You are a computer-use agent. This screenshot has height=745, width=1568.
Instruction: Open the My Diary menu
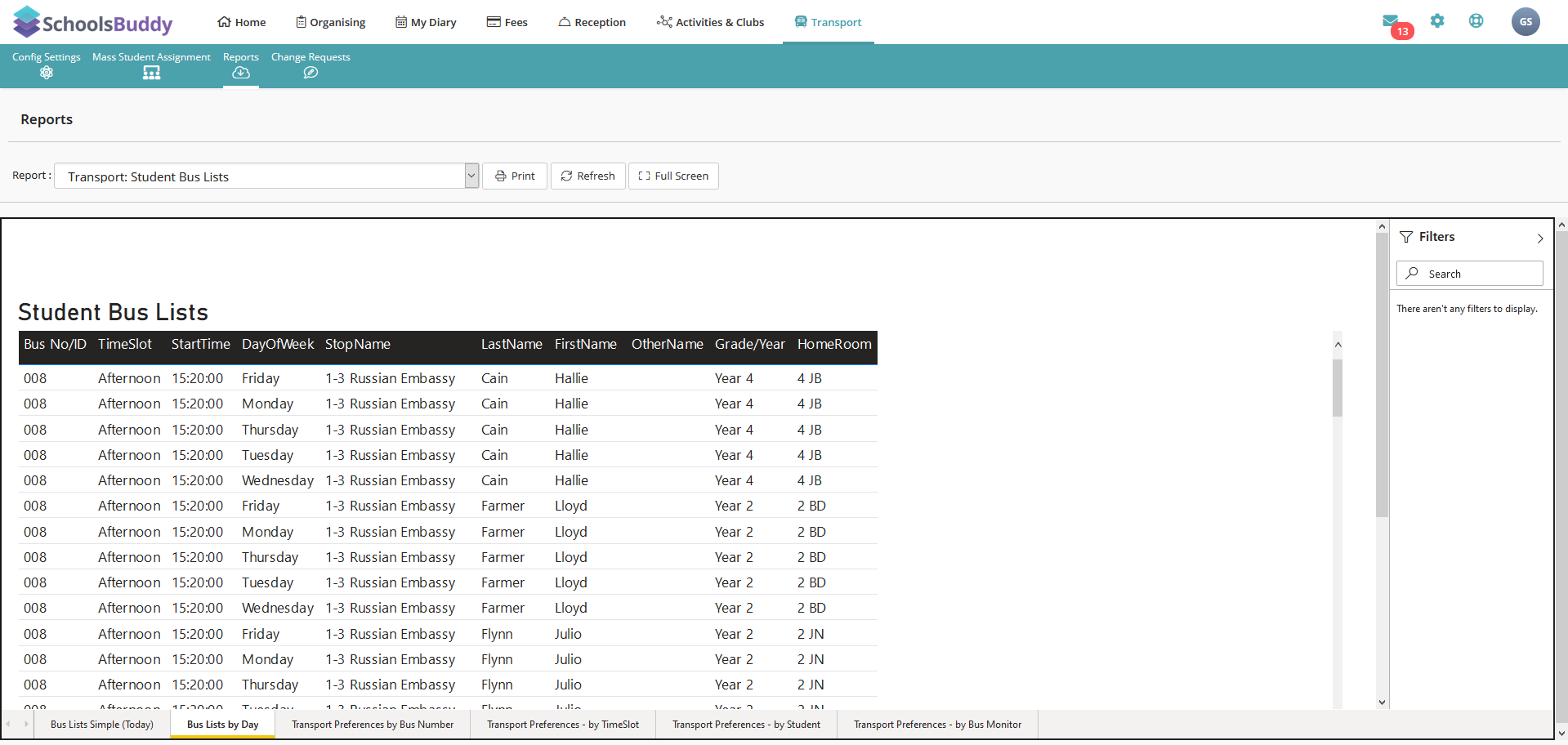point(426,22)
